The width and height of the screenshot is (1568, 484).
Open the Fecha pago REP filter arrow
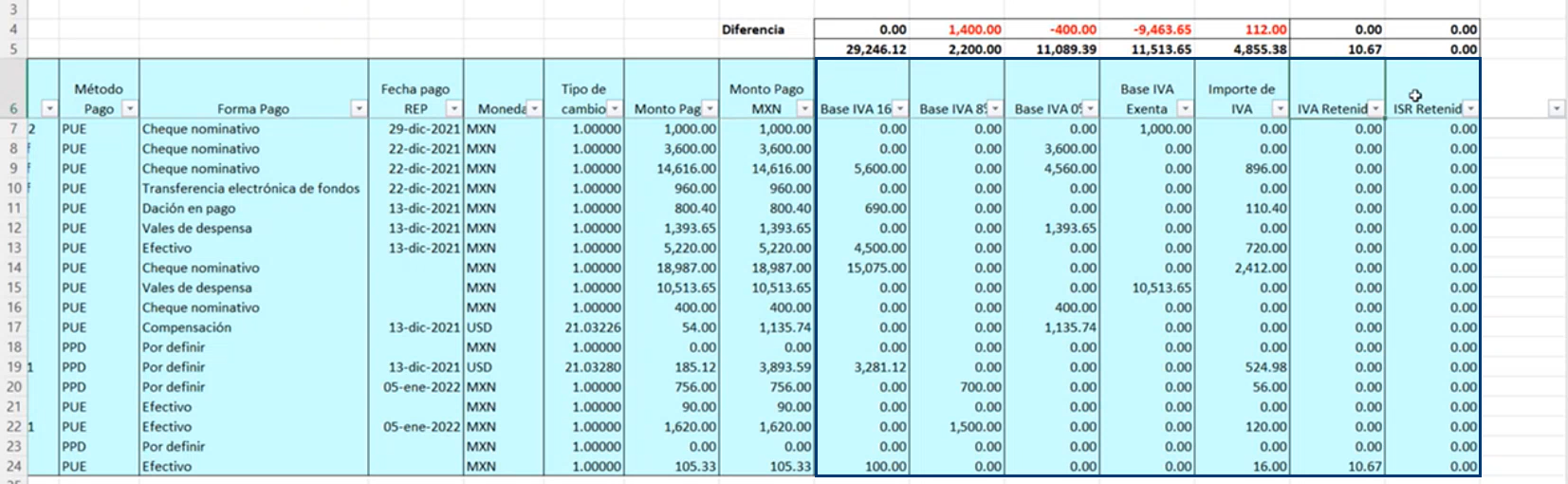[454, 109]
